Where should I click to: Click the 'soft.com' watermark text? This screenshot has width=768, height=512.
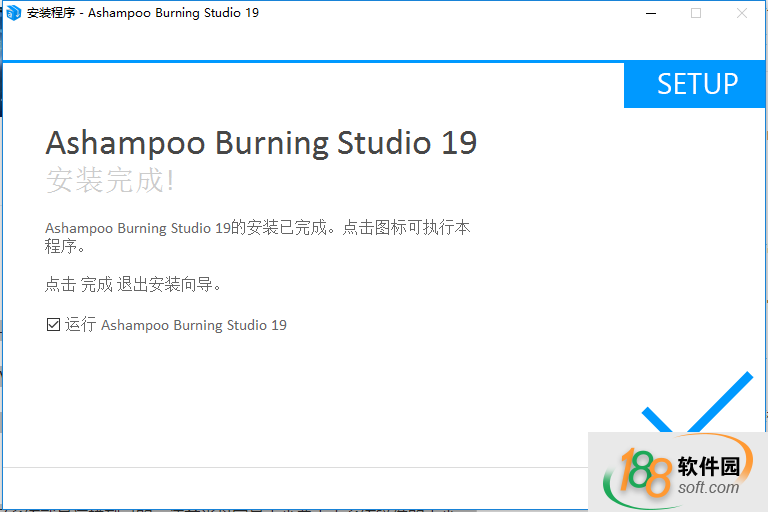(708, 487)
